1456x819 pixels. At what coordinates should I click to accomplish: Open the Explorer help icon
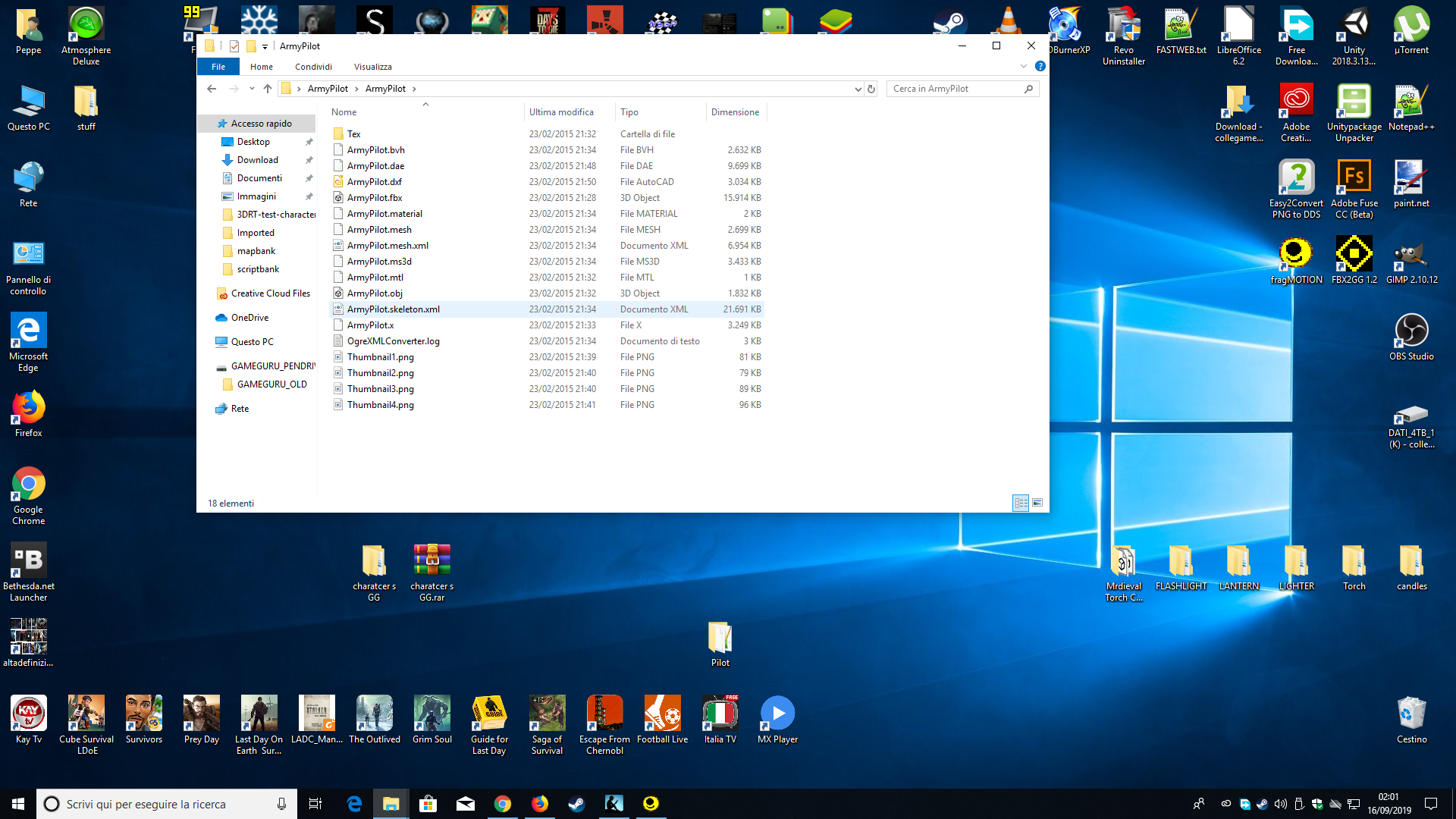click(x=1040, y=67)
